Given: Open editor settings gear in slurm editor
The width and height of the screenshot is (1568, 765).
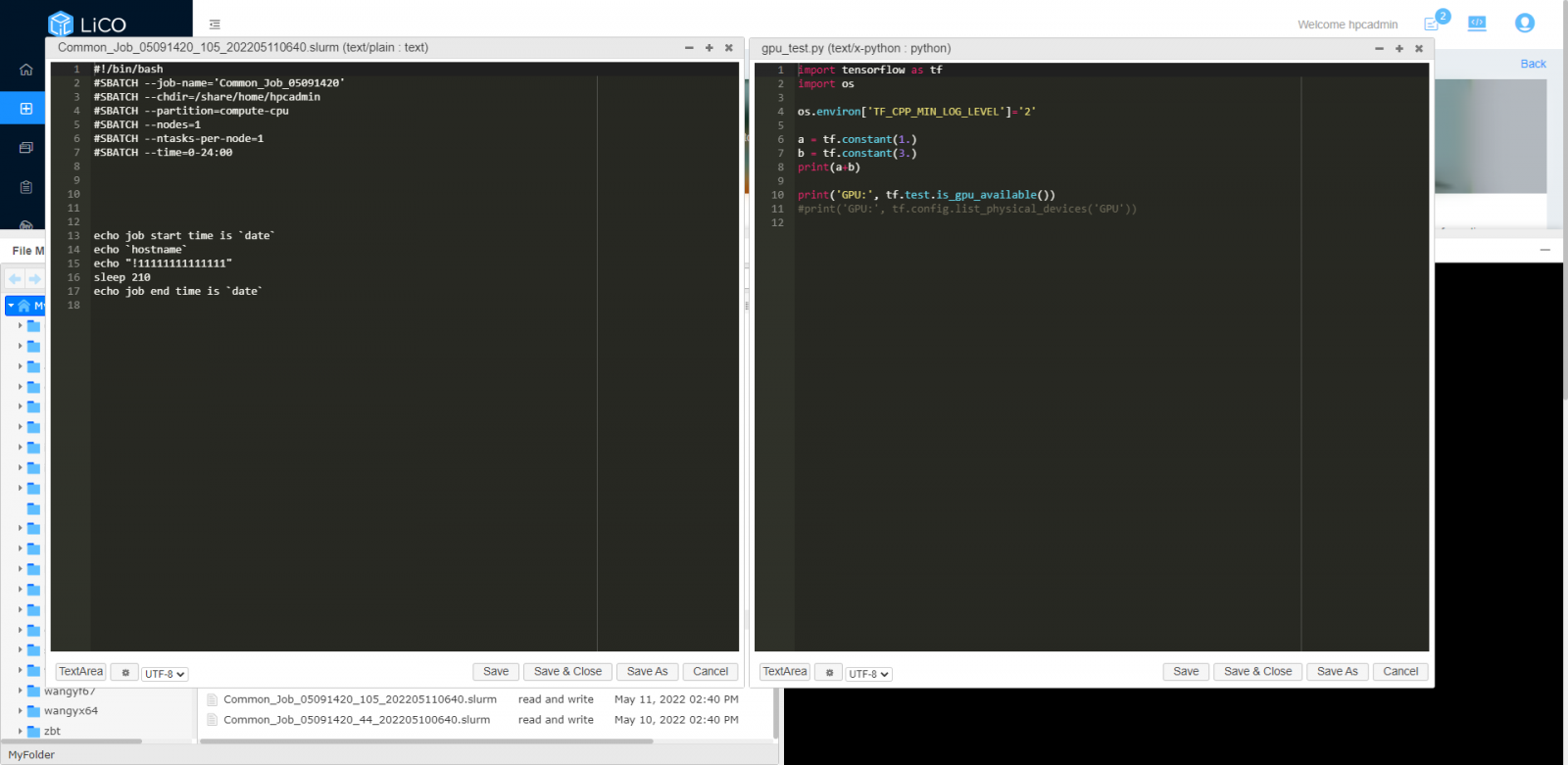Looking at the screenshot, I should (124, 673).
